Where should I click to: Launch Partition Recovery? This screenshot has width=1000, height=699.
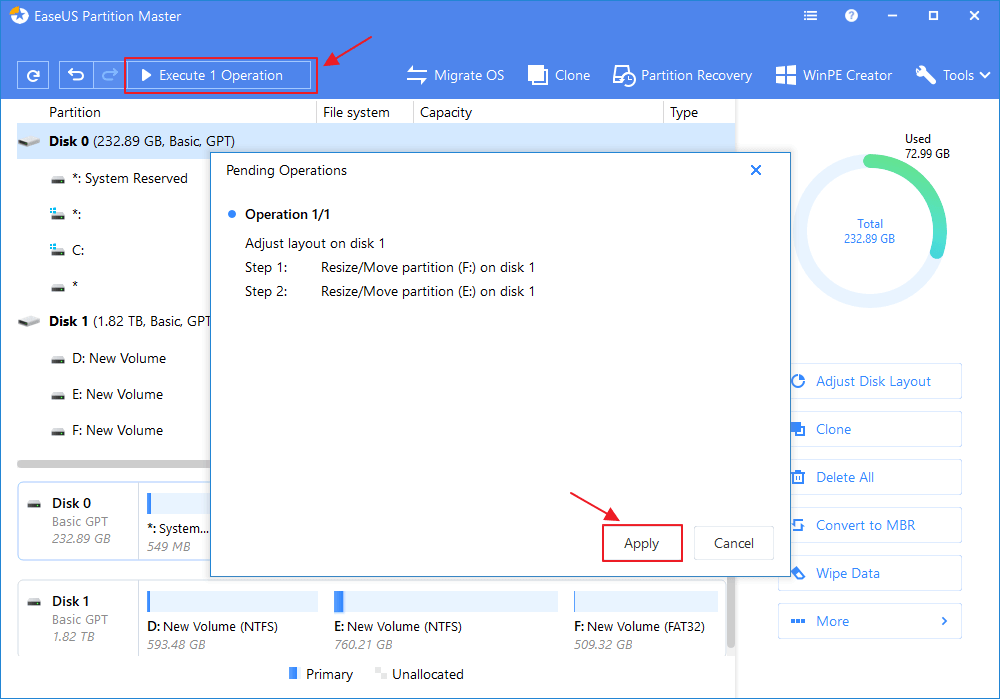point(682,75)
